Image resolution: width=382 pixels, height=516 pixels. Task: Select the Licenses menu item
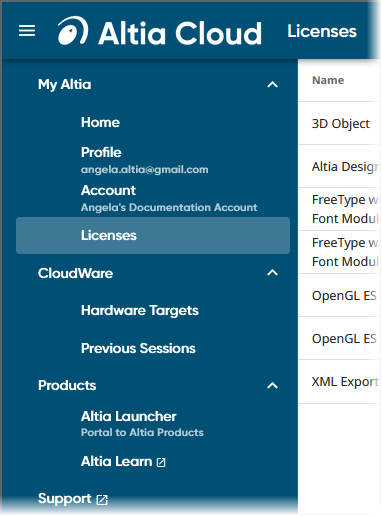(x=153, y=235)
